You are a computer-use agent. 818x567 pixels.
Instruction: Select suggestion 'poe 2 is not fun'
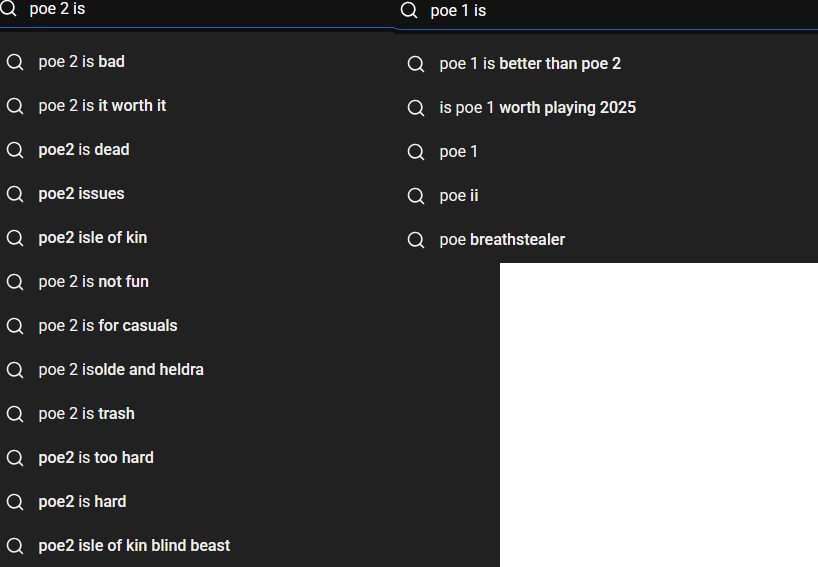[x=197, y=282]
